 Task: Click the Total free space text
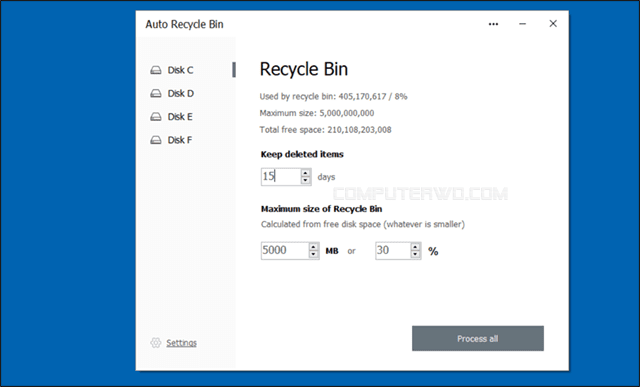pyautogui.click(x=325, y=130)
